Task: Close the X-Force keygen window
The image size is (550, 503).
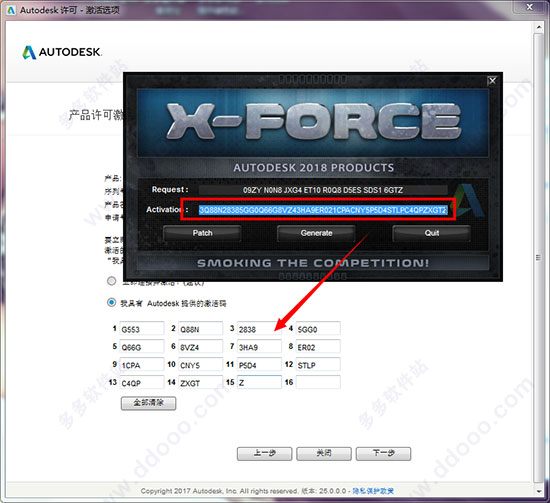Action: point(492,81)
